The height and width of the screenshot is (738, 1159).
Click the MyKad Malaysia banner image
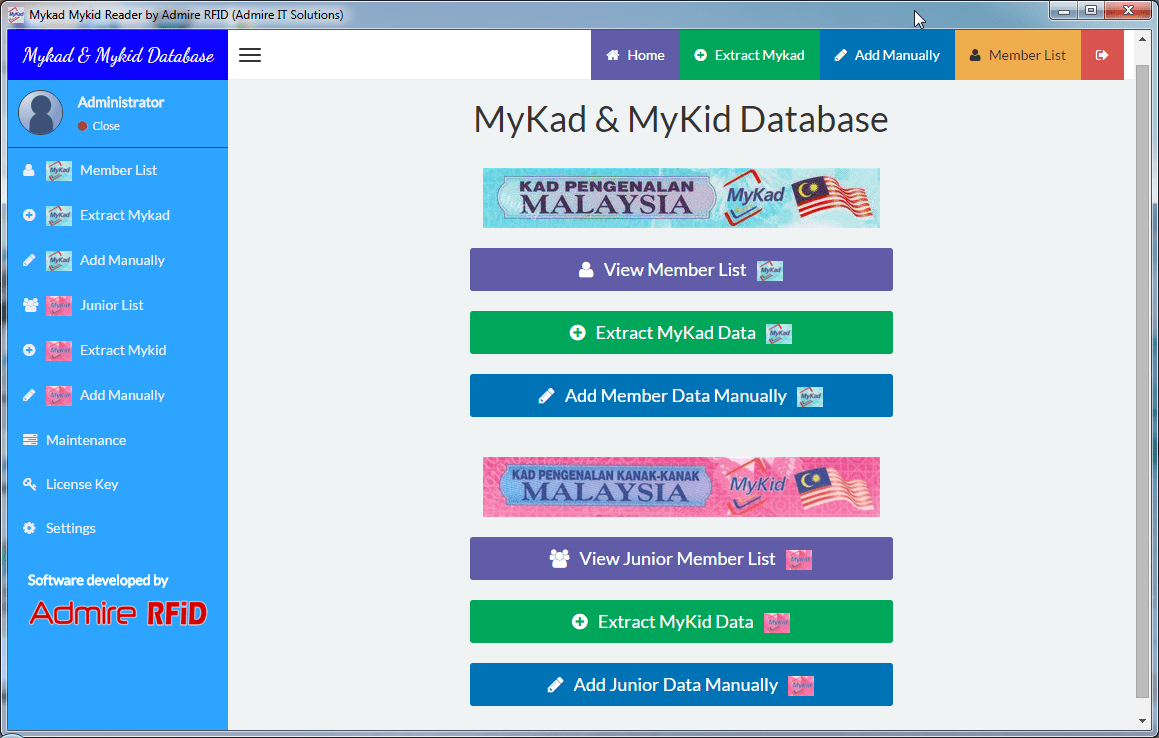click(x=681, y=197)
